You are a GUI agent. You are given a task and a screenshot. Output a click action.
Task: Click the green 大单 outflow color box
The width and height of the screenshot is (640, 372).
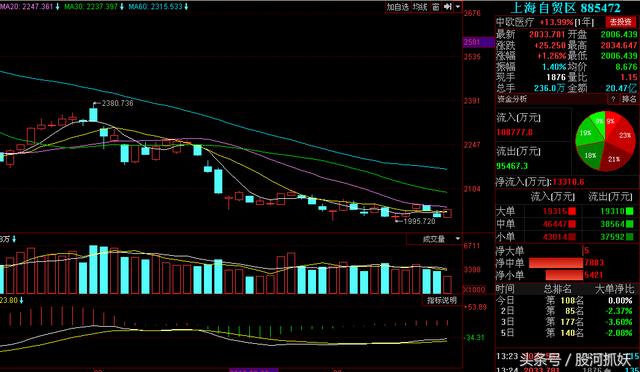[630, 211]
